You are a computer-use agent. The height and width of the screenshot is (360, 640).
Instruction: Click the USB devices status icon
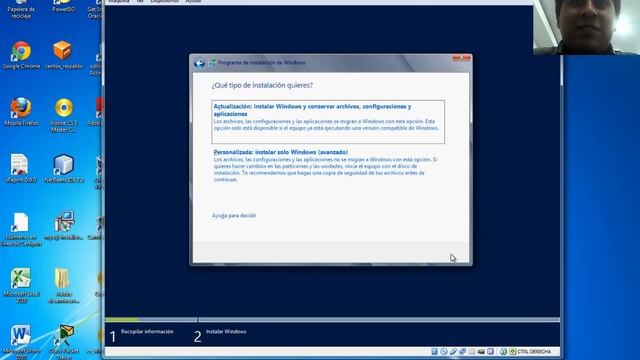[x=453, y=351]
